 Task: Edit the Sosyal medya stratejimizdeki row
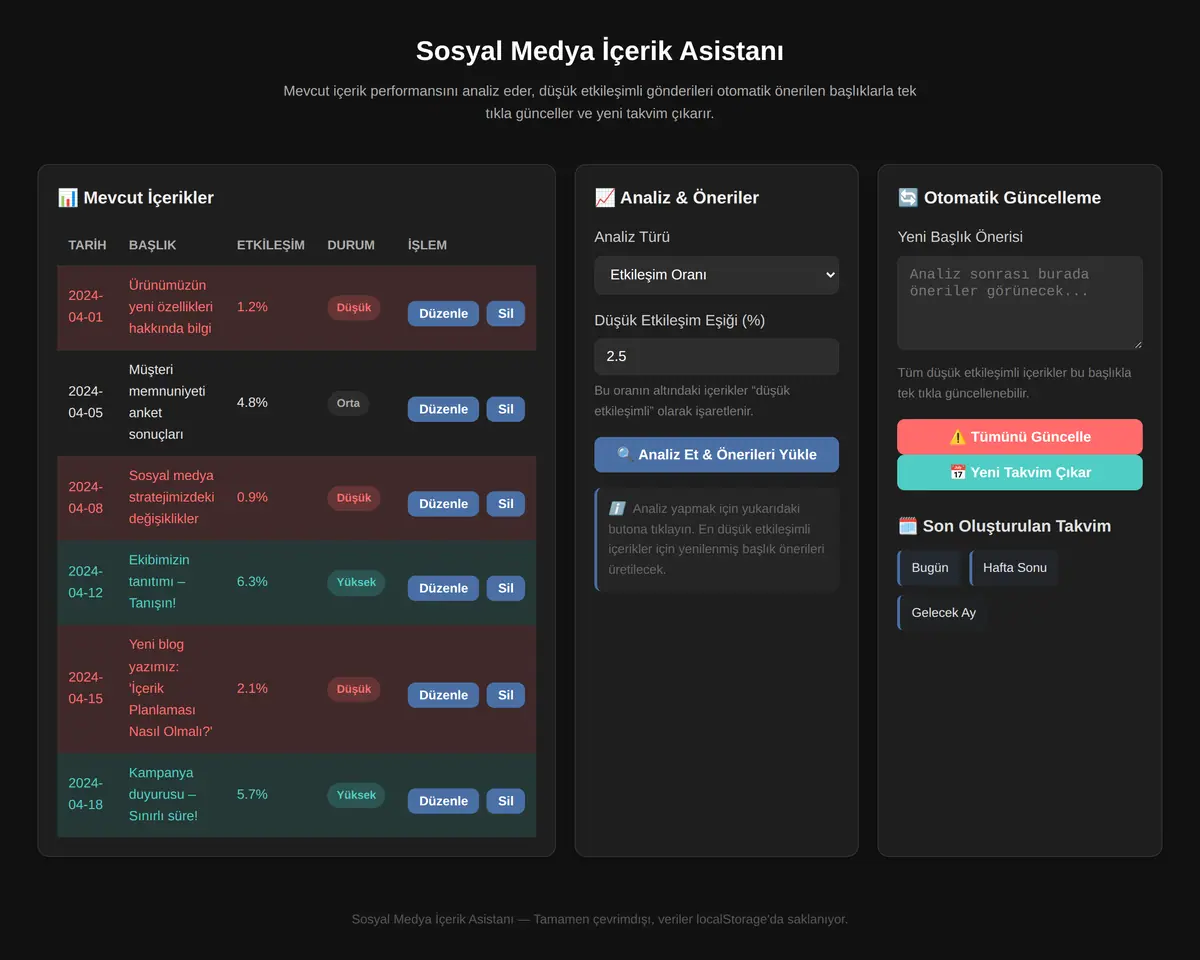(x=443, y=504)
